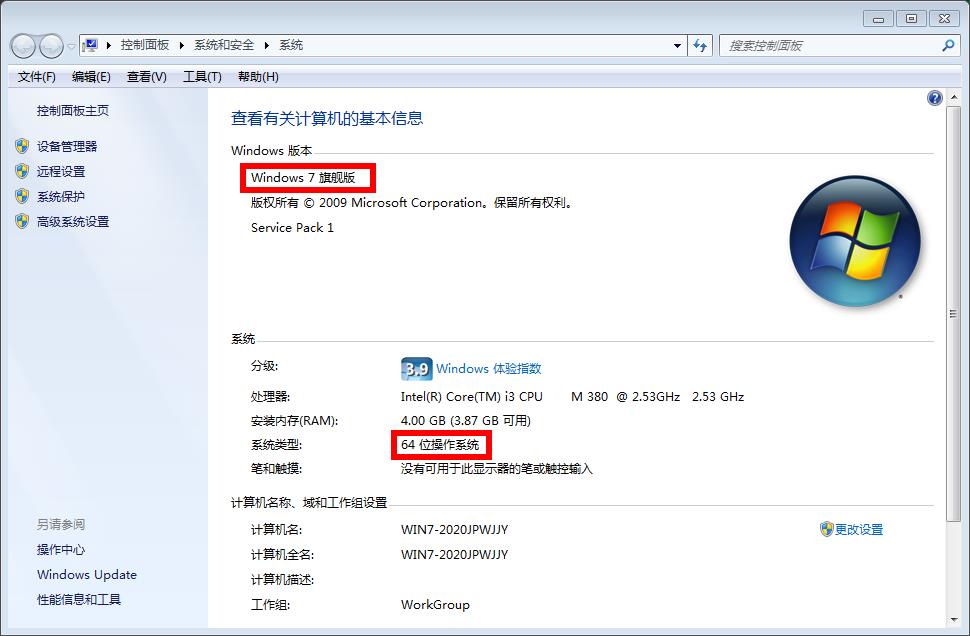Click the scrollbar down arrow
The height and width of the screenshot is (636, 970).
pos(953,619)
